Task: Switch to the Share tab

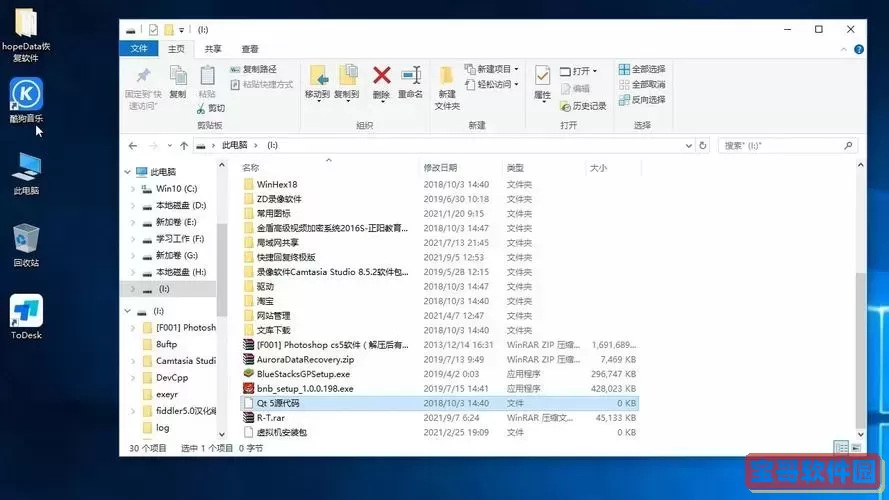Action: coord(213,49)
